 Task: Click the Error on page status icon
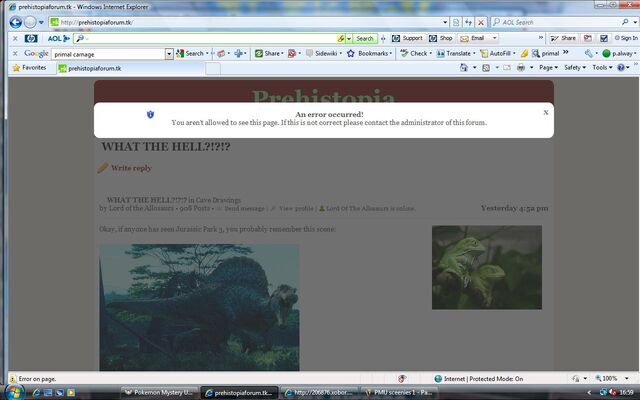(12, 379)
